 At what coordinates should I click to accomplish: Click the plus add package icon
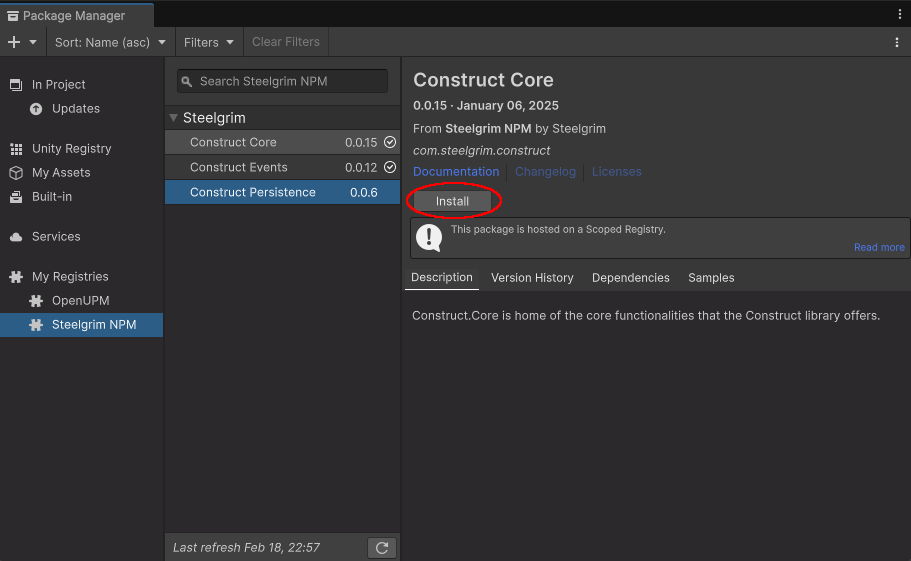coord(14,42)
